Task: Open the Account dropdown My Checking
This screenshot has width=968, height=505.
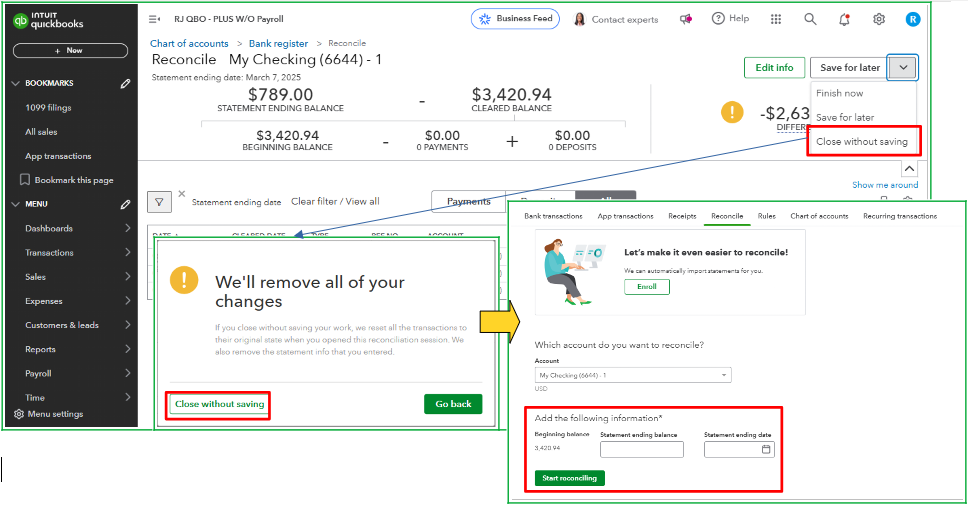Action: point(633,375)
